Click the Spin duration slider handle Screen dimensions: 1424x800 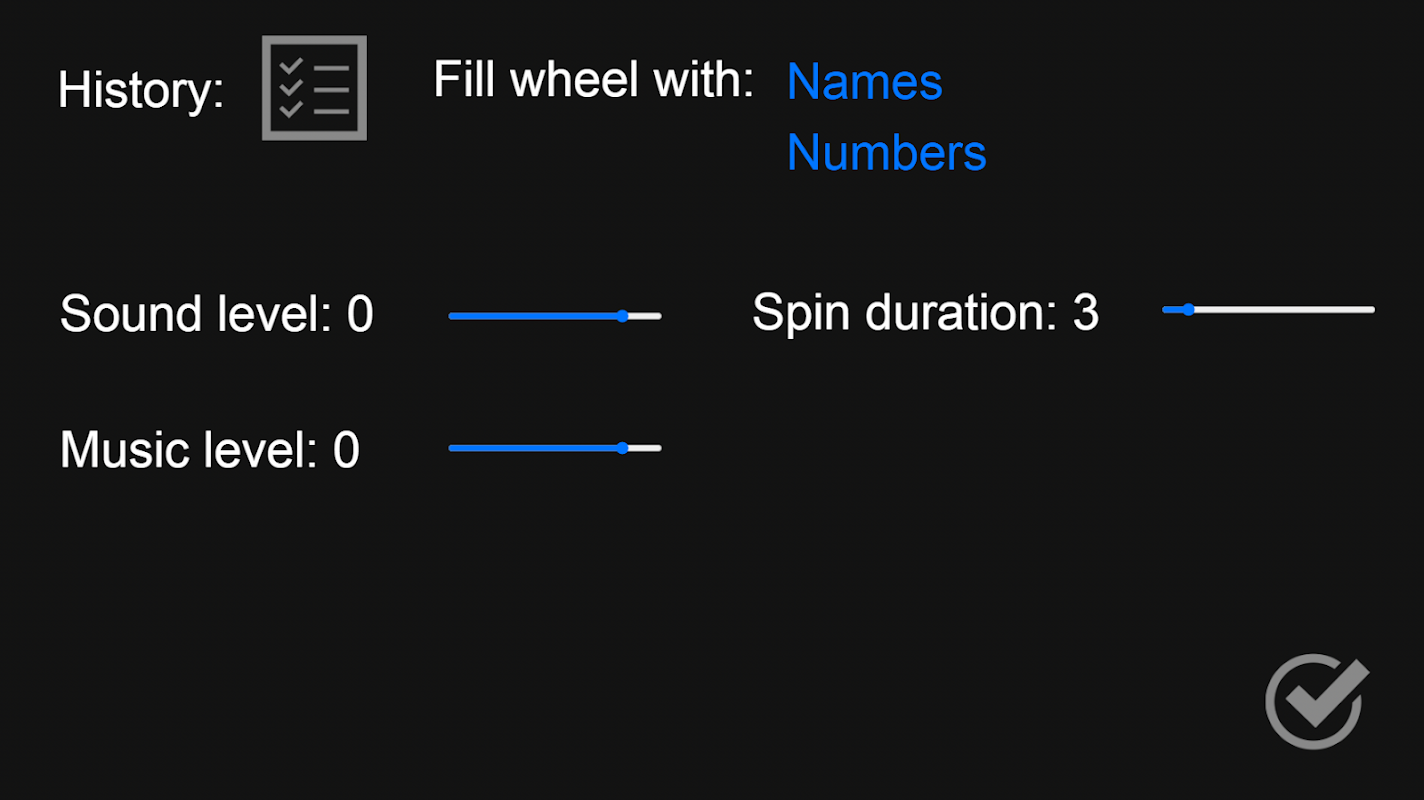tap(1188, 310)
